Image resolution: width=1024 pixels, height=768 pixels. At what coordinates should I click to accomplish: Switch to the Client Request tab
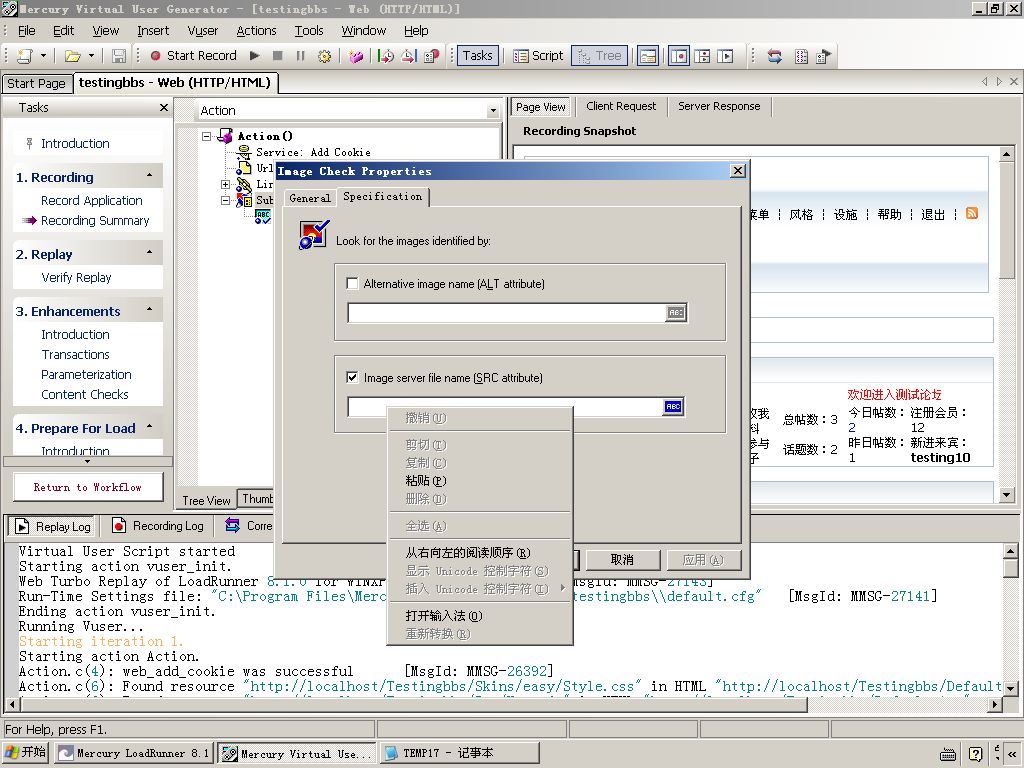(x=621, y=106)
